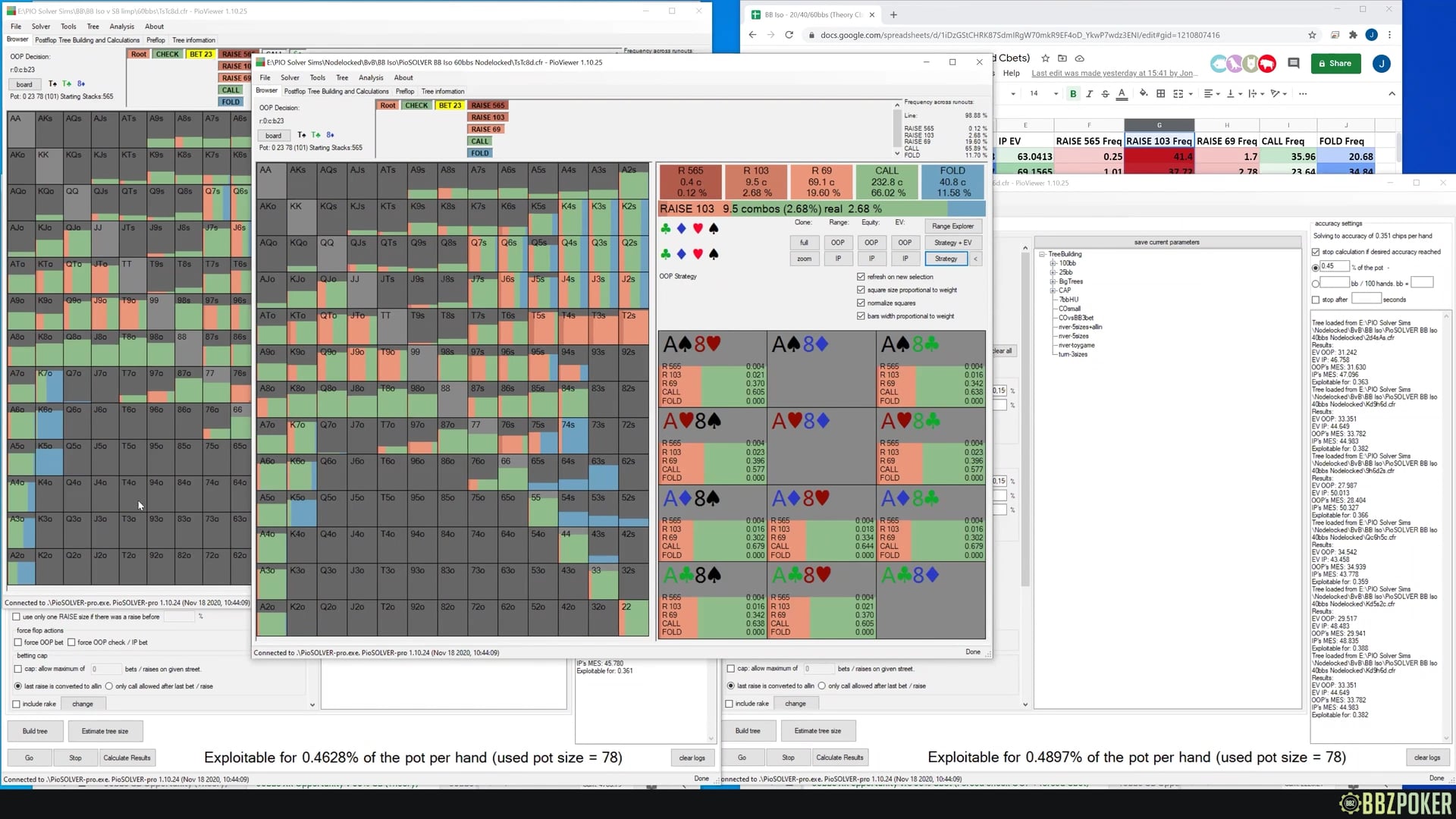
Task: Star the spreadsheet document
Action: tap(1045, 58)
